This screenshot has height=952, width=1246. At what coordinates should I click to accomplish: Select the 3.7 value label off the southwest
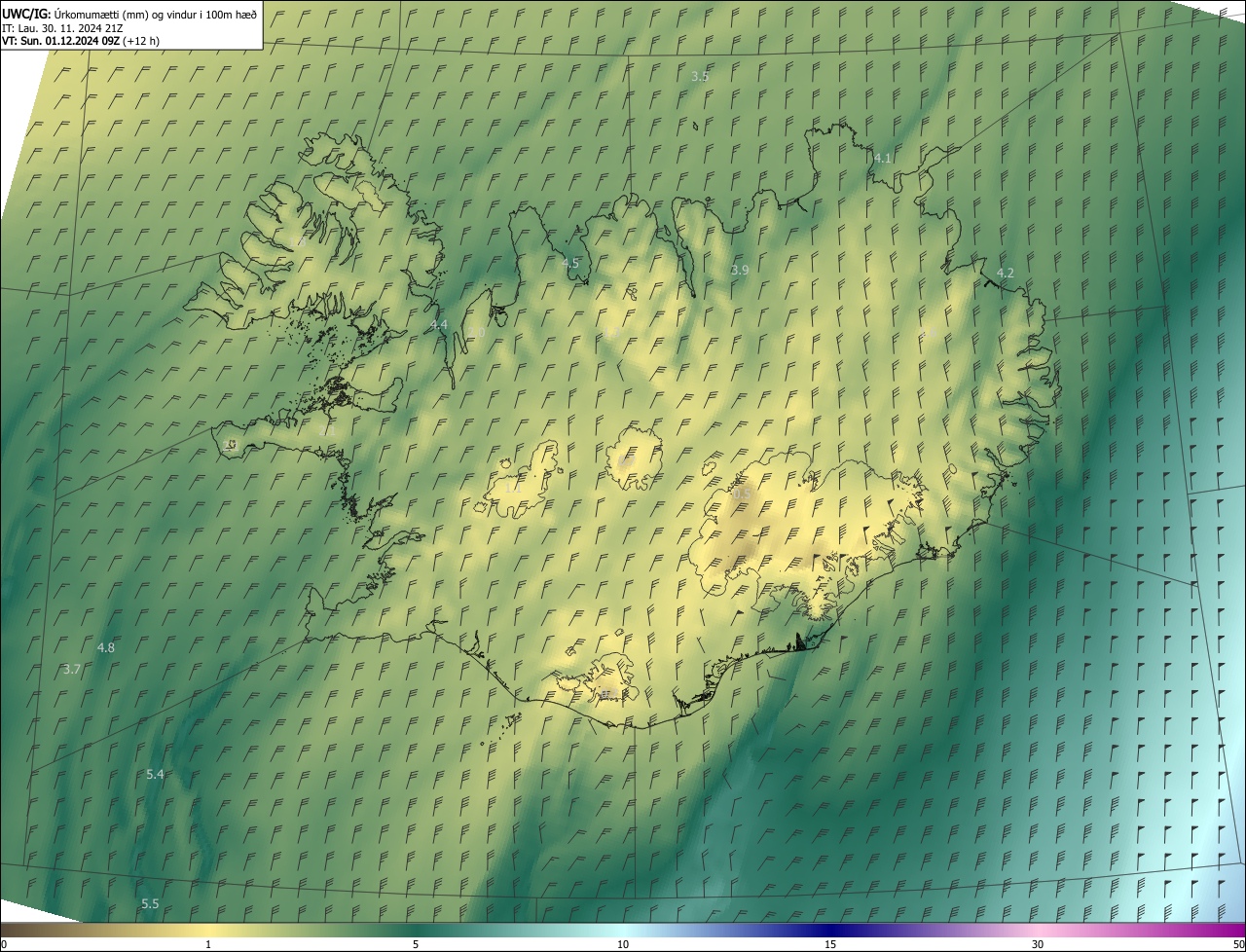72,670
